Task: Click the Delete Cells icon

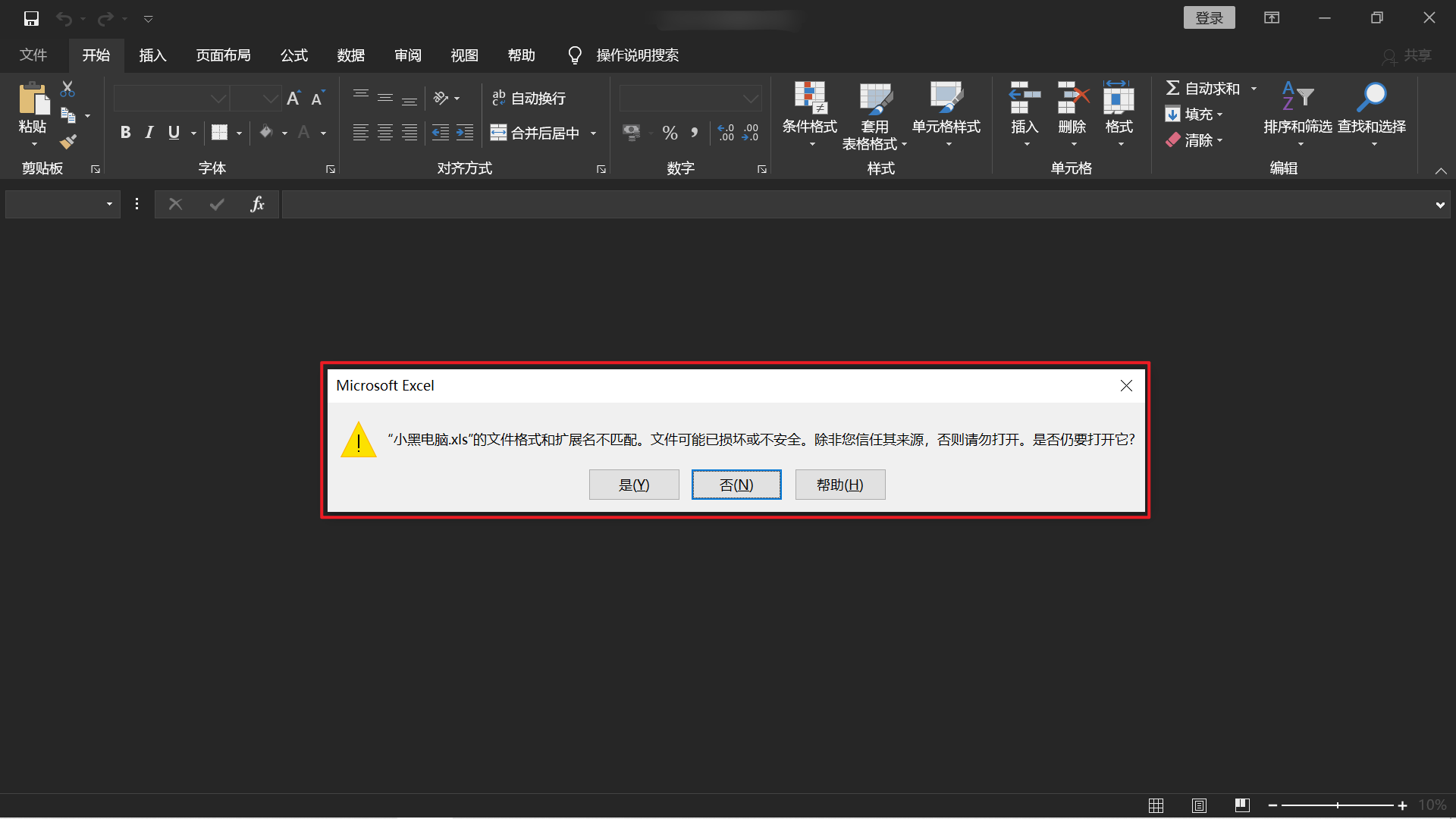Action: tap(1072, 98)
